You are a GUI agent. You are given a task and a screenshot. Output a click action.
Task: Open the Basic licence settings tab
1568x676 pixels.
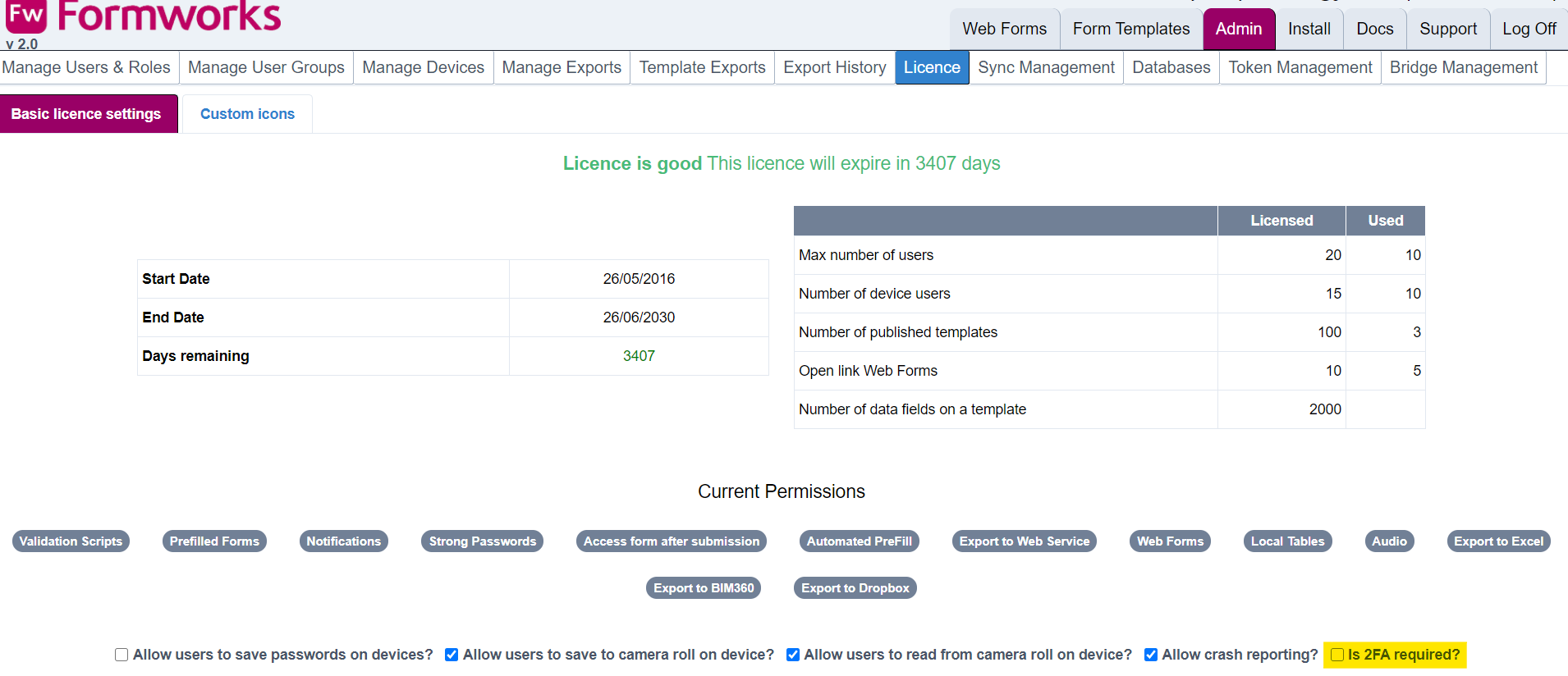86,114
